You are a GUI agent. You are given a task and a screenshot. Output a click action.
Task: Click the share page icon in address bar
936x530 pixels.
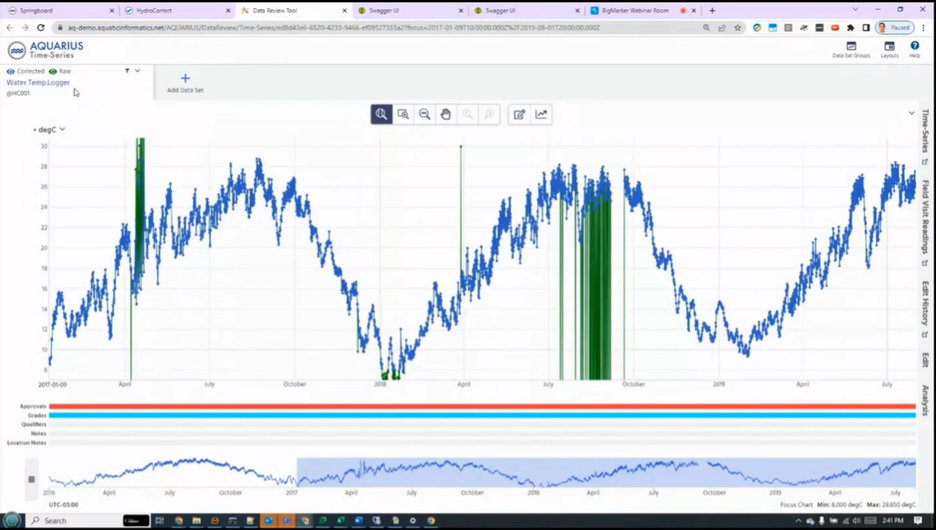point(722,27)
